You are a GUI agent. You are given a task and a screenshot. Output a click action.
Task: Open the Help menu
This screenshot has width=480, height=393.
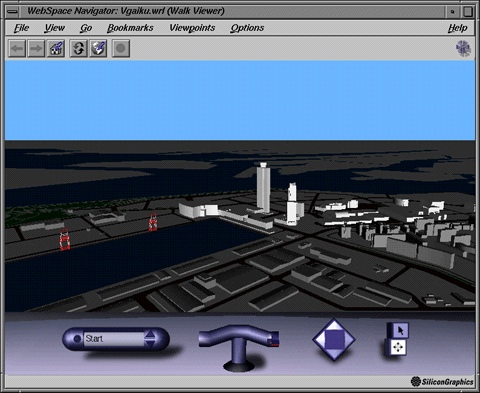point(457,28)
